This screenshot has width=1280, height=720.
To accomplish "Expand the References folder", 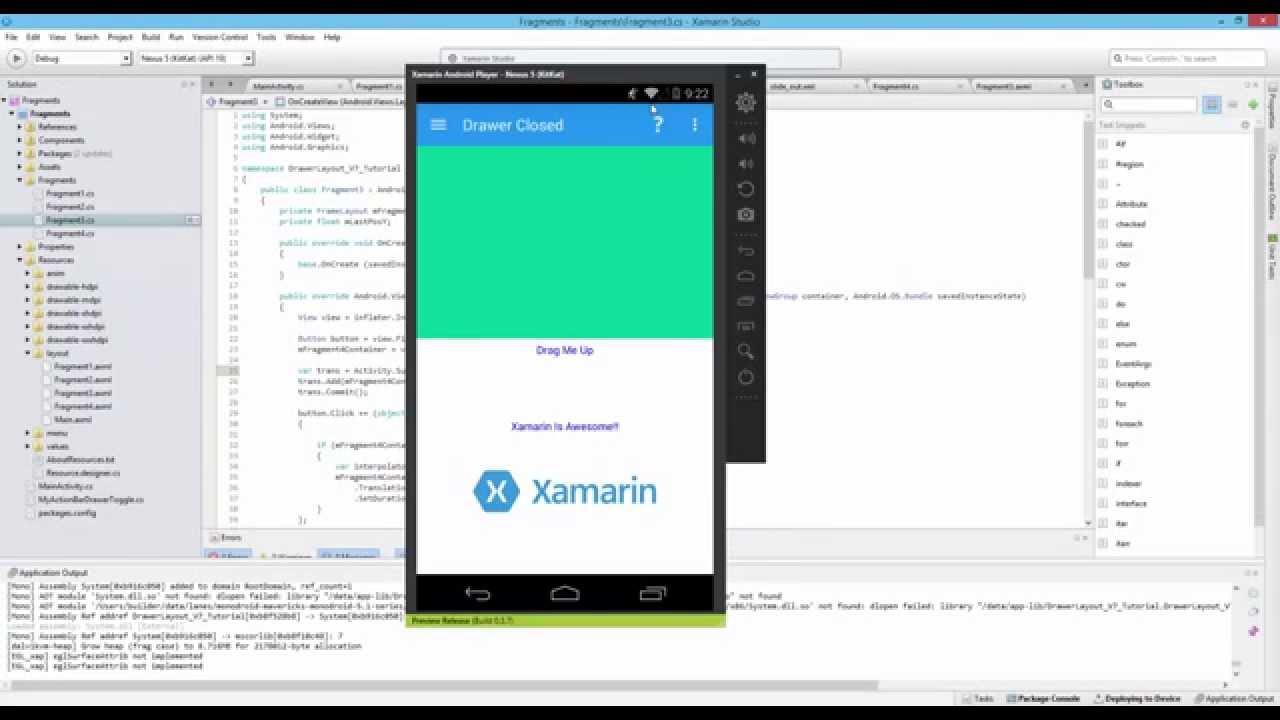I will click(x=19, y=127).
